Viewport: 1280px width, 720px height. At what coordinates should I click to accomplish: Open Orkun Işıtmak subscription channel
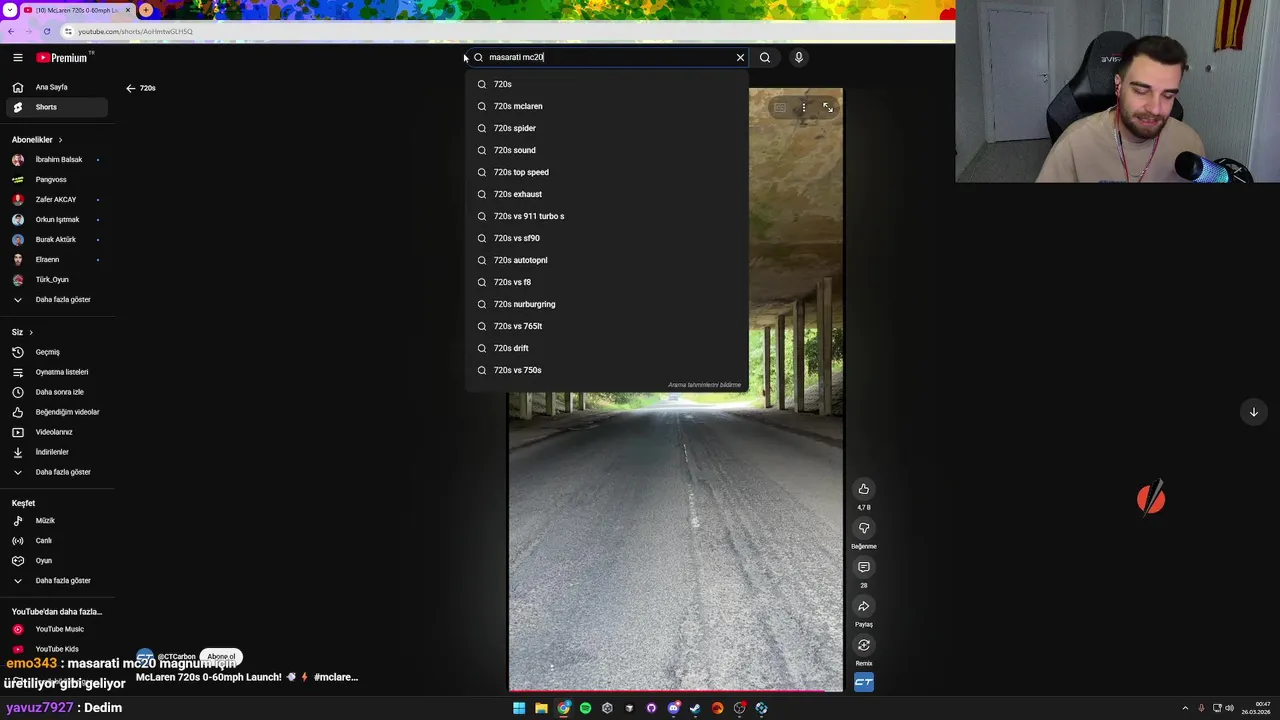pyautogui.click(x=57, y=220)
